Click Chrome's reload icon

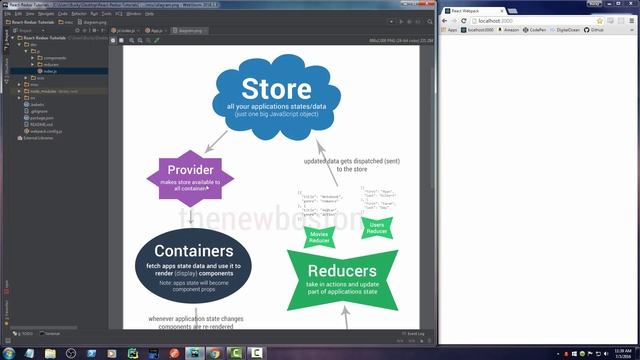click(x=464, y=21)
